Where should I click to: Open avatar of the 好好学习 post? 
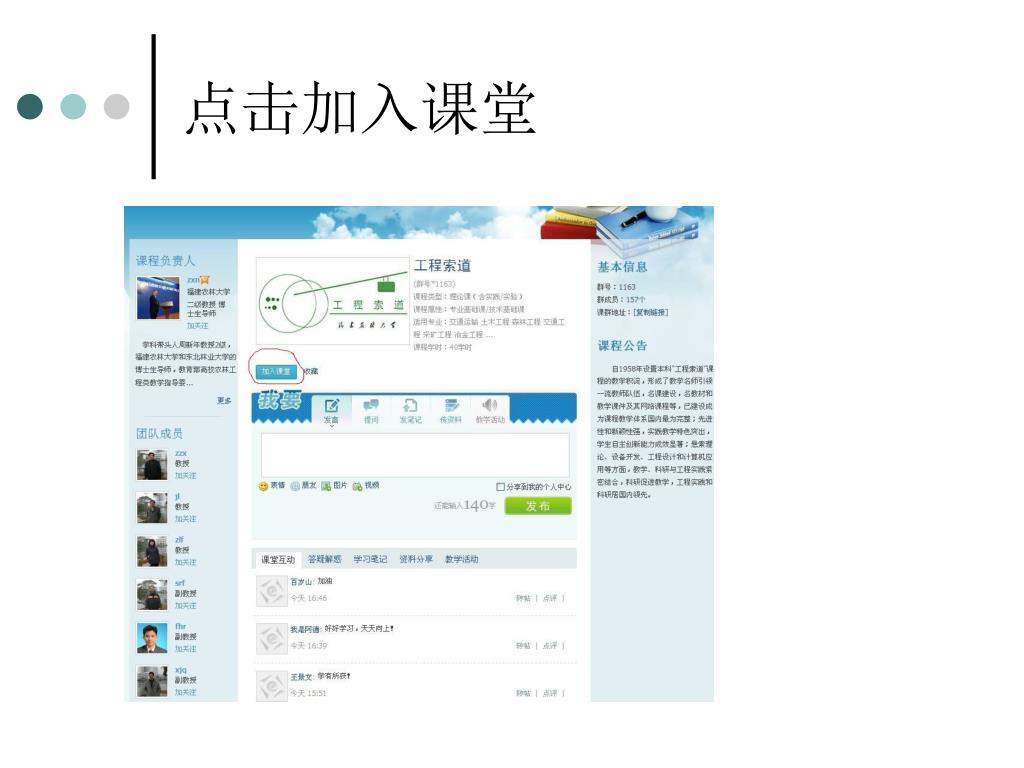click(272, 639)
